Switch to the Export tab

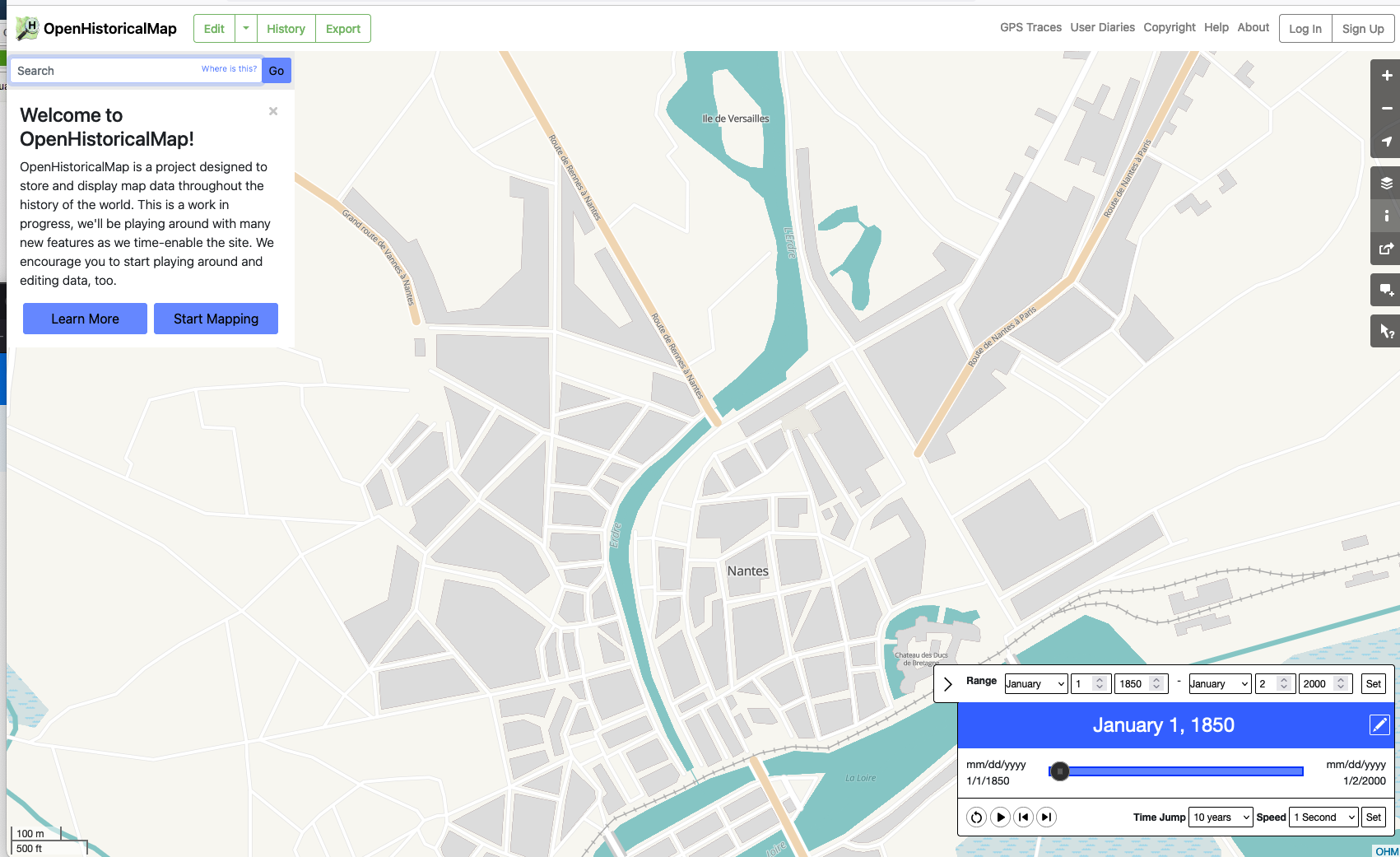(x=342, y=28)
